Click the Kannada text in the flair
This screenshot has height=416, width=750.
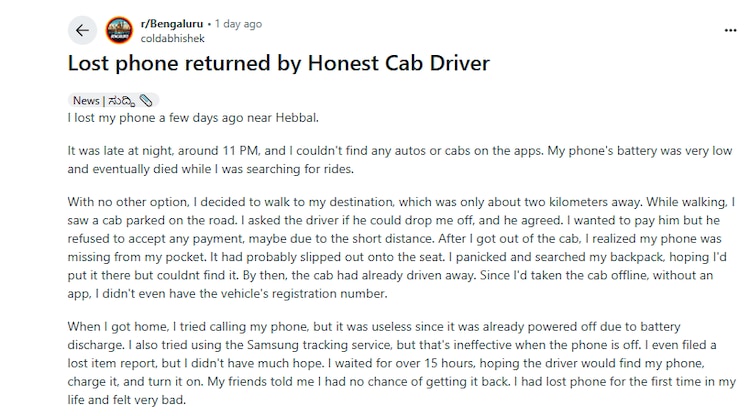(x=122, y=101)
